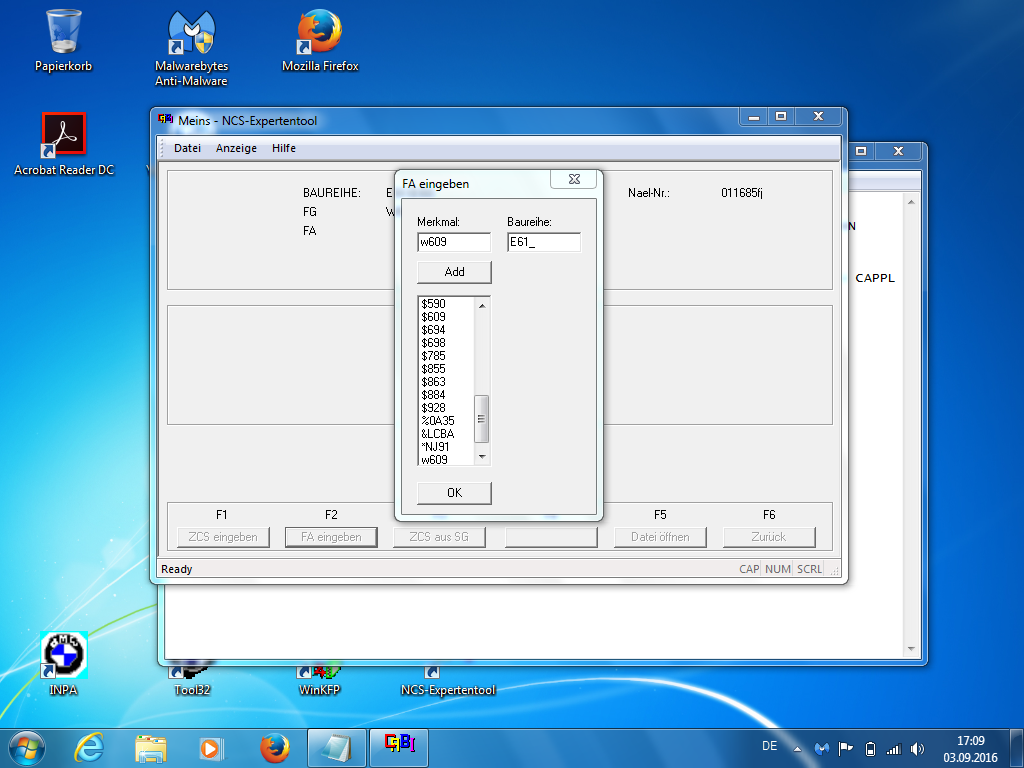The height and width of the screenshot is (768, 1024).
Task: Open Malwarebytes tray icon
Action: (822, 749)
